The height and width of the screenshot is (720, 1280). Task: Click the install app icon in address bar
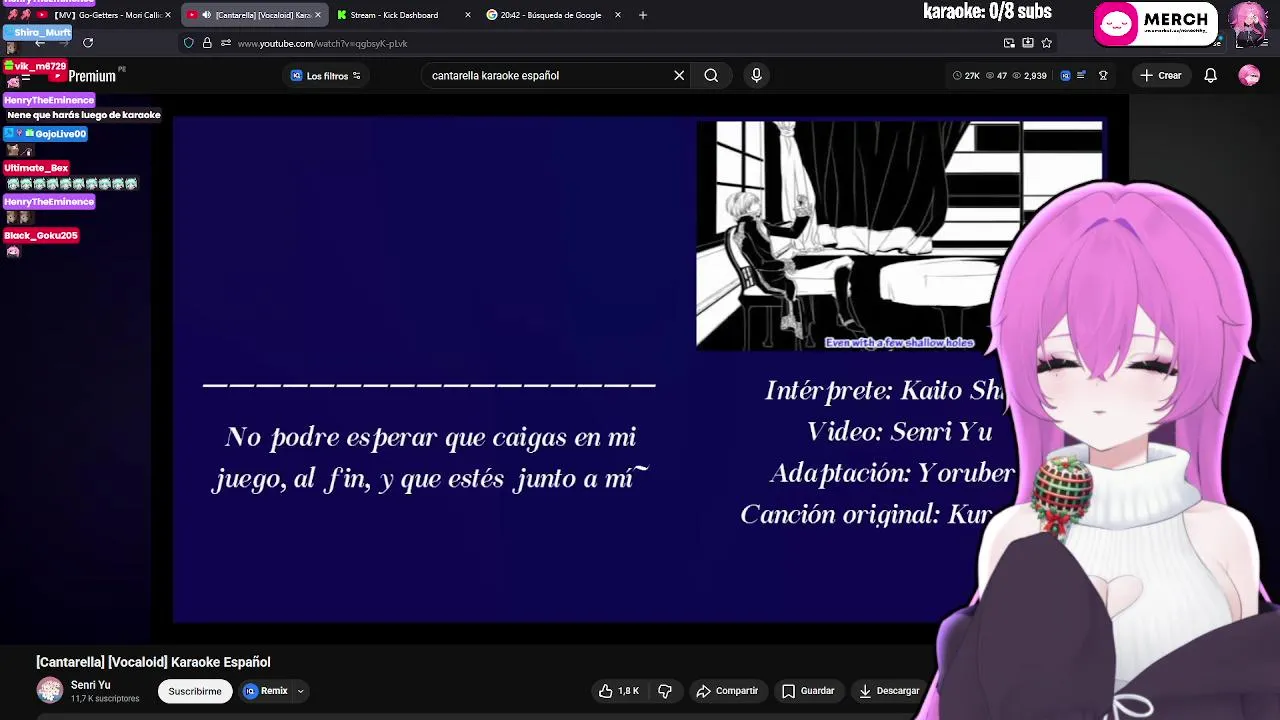[1028, 43]
